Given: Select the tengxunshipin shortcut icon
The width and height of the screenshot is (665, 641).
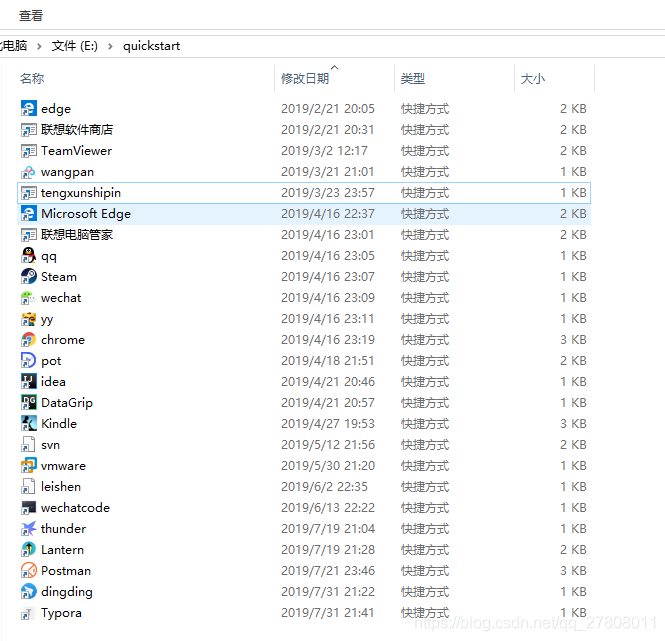Looking at the screenshot, I should pos(28,193).
